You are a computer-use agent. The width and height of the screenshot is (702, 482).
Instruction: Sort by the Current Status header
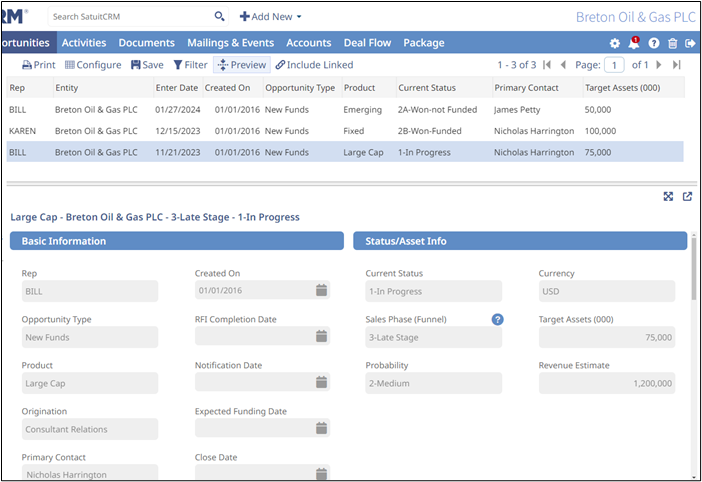pyautogui.click(x=444, y=88)
